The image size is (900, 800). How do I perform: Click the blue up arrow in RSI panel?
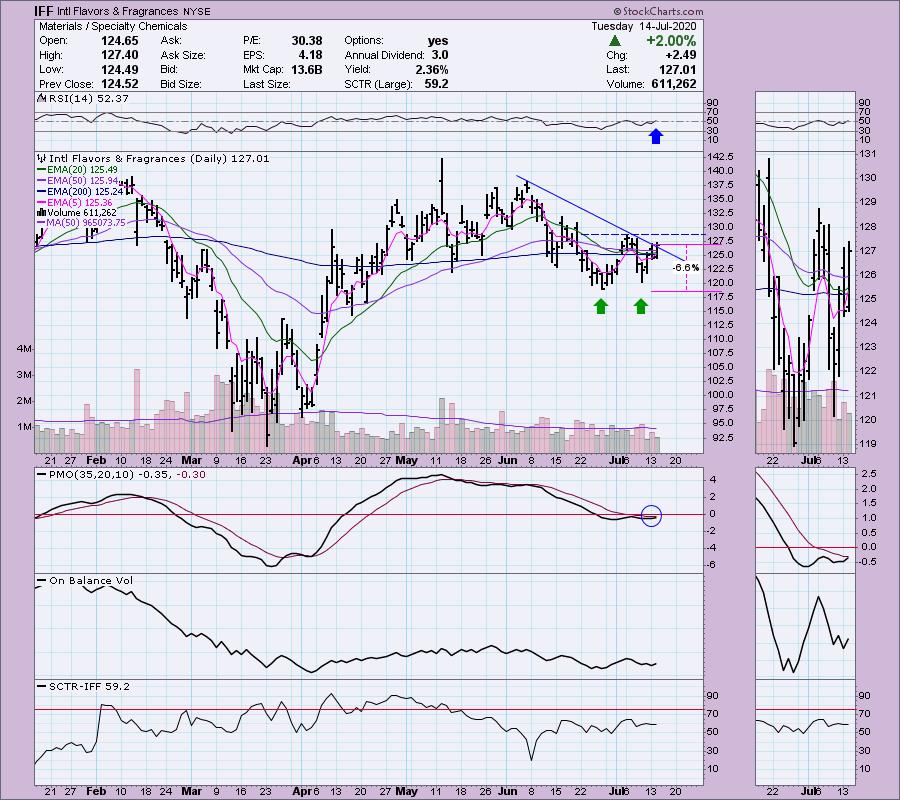[x=656, y=136]
